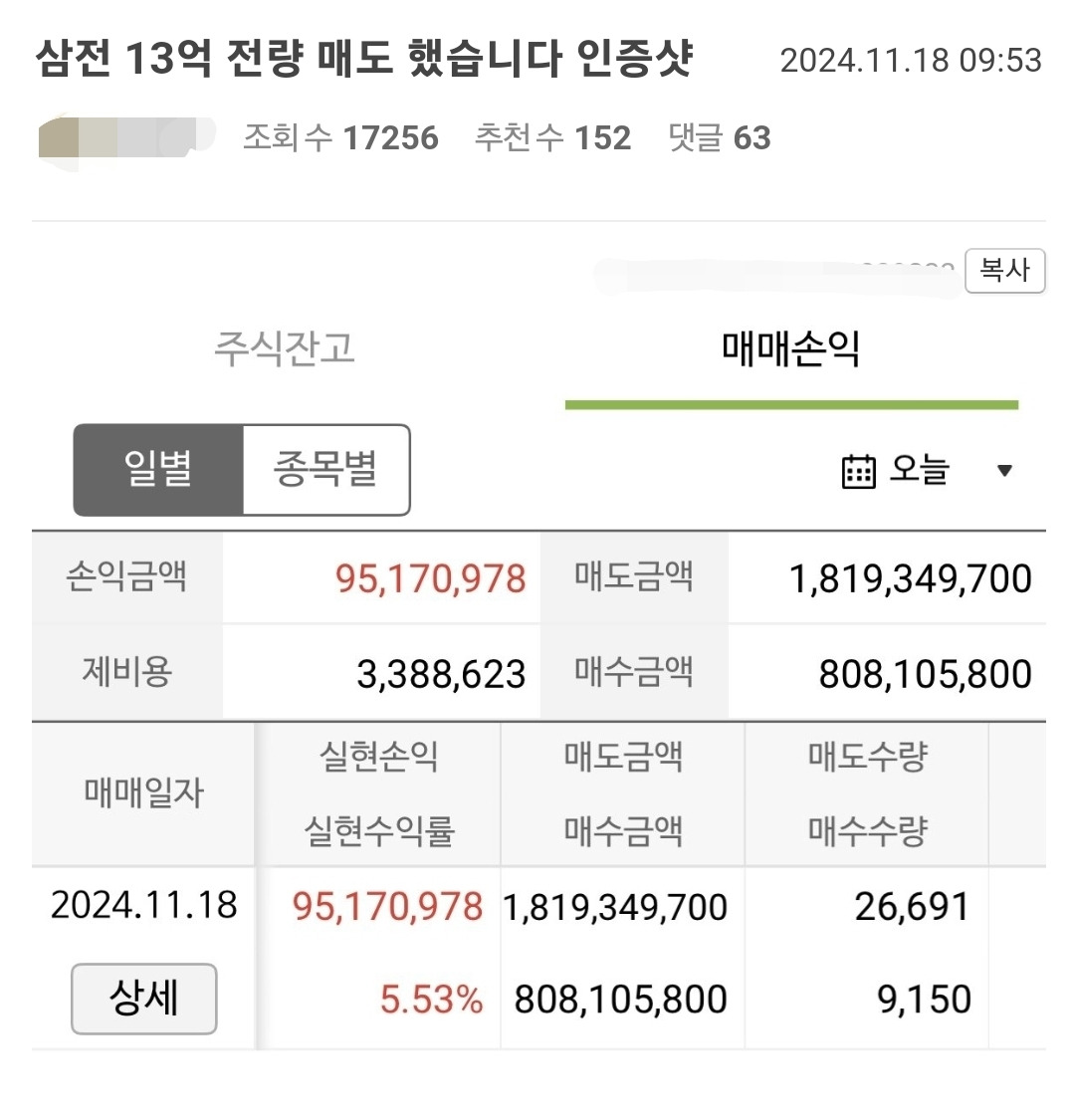Click the 댓글 63 comments link
Screen dimensions: 1075x1120
(x=720, y=138)
